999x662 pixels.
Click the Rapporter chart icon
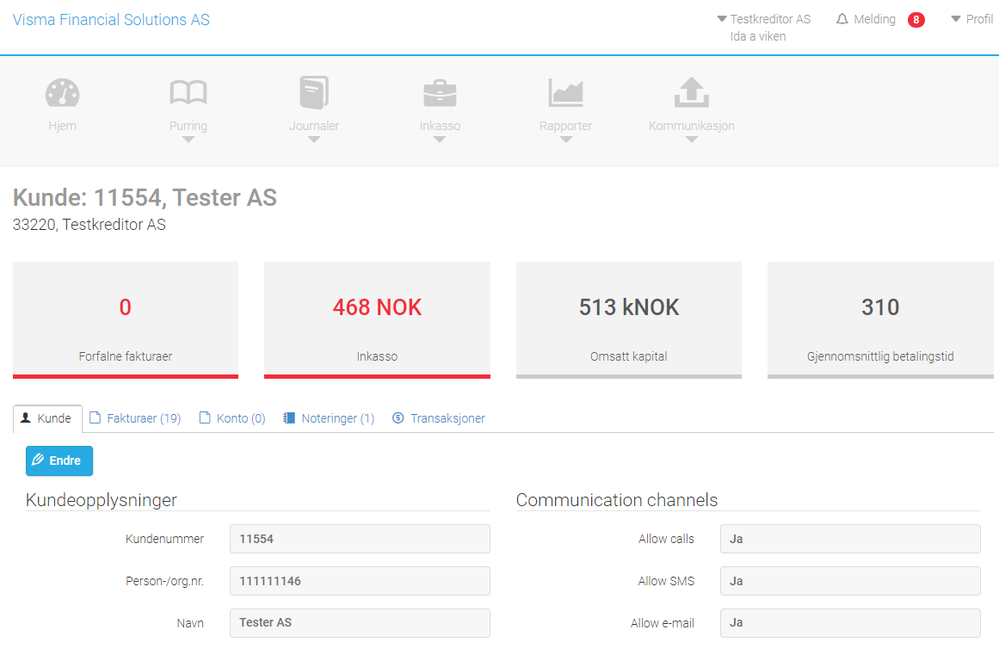click(566, 93)
